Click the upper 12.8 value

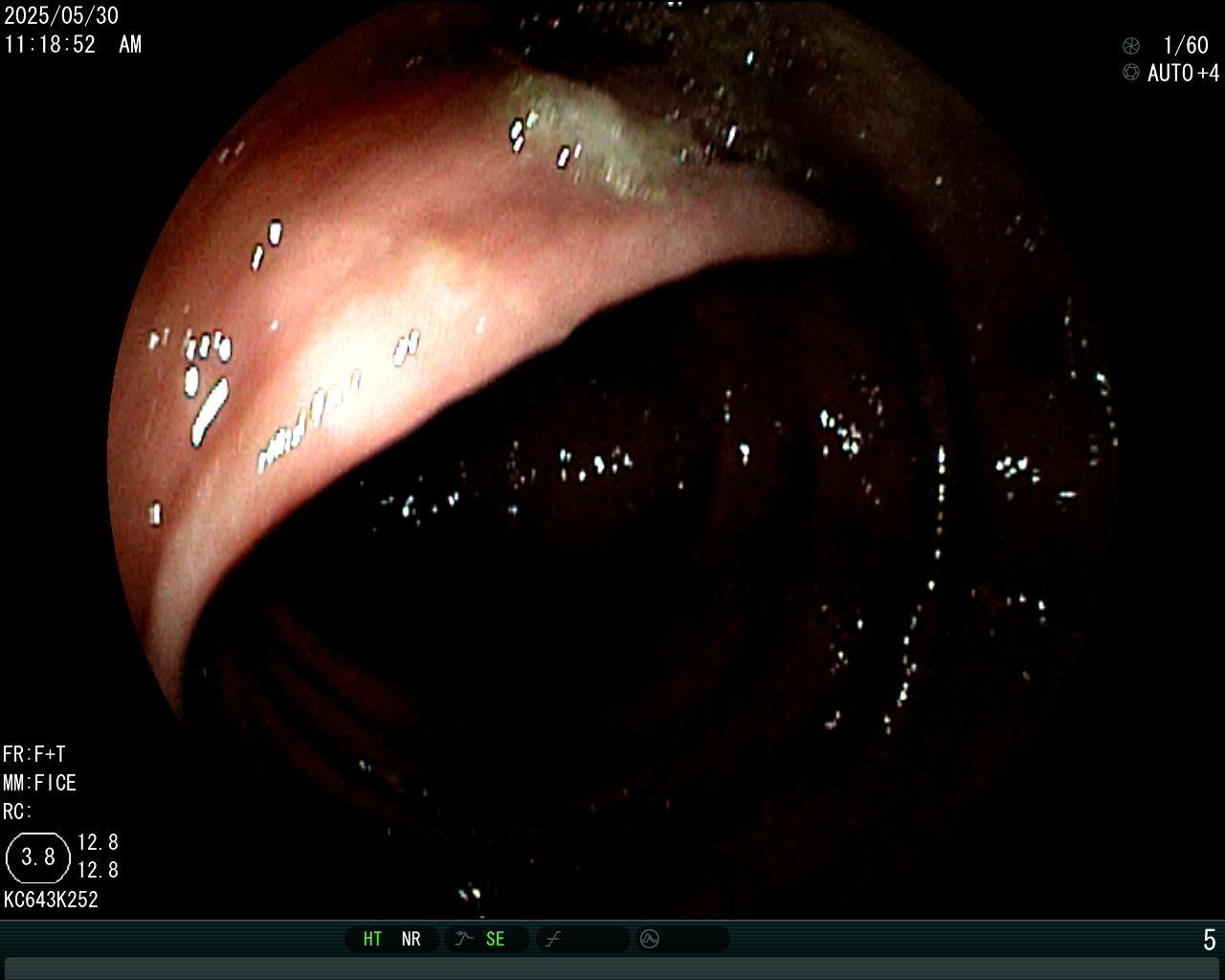click(98, 842)
